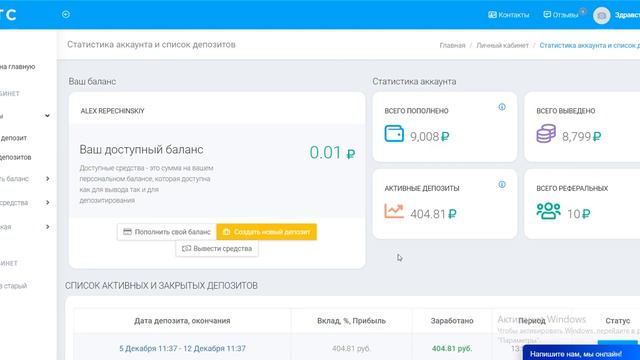Expand the first sidebar menu with down chevron

47,116
